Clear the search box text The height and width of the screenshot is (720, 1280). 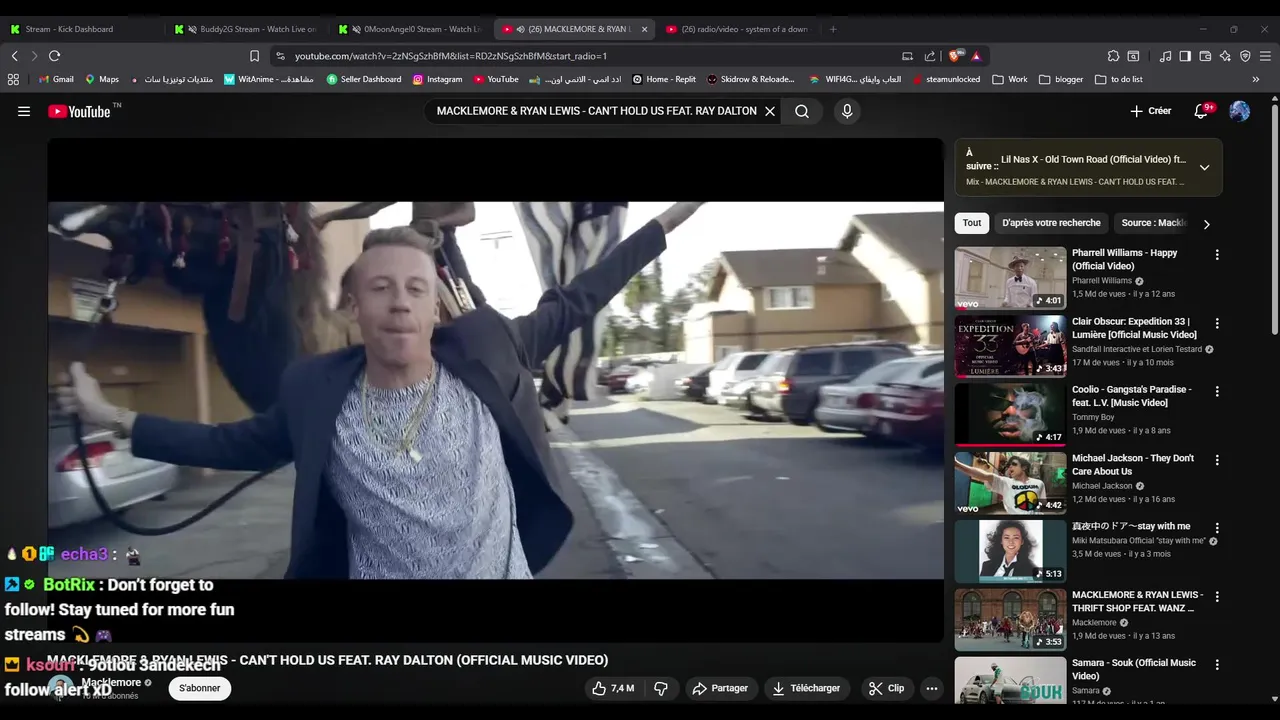pos(770,111)
